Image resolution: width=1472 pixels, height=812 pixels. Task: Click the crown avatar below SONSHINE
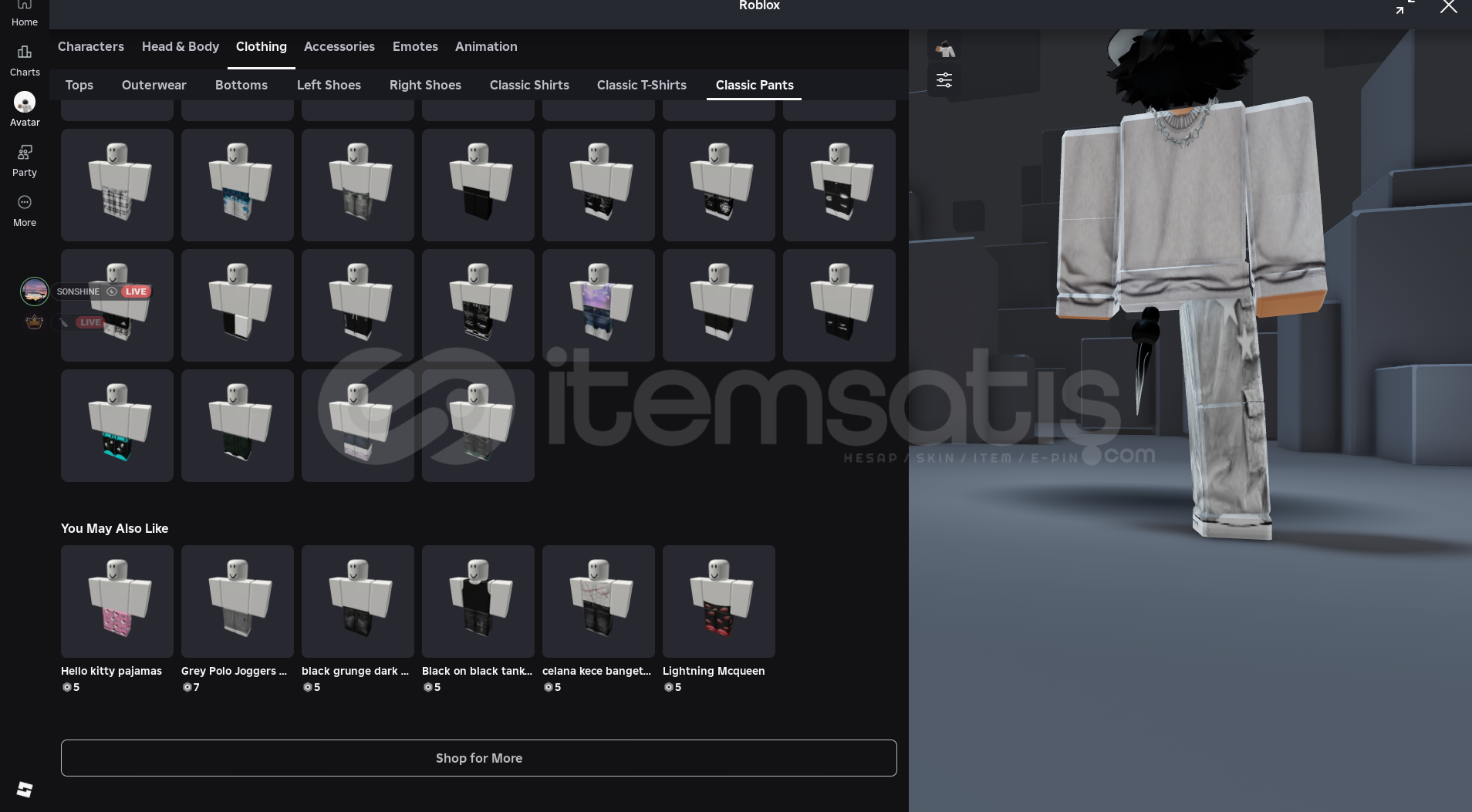coord(34,322)
